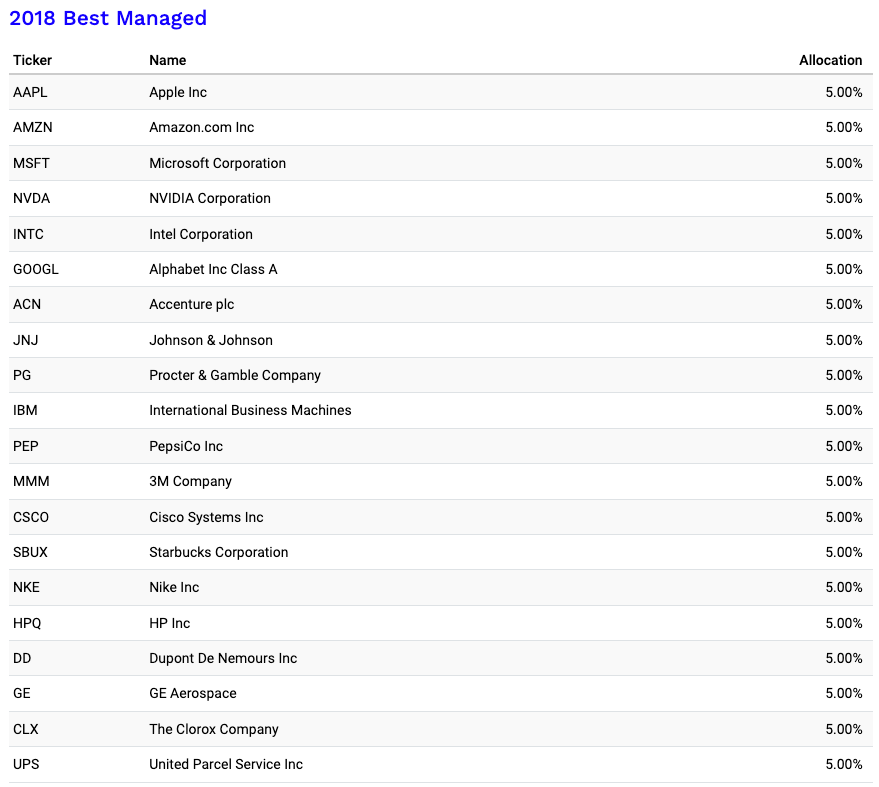Click the Microsoft Corporation name
The height and width of the screenshot is (787, 879).
click(x=218, y=163)
